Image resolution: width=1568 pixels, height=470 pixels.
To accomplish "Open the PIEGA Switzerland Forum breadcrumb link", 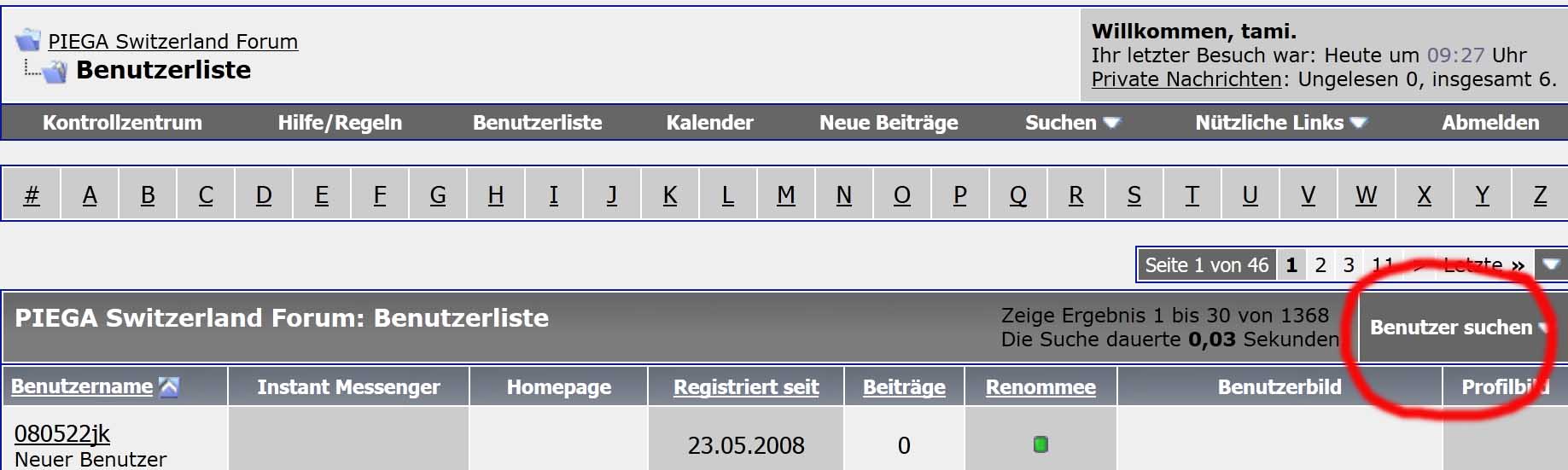I will 172,41.
